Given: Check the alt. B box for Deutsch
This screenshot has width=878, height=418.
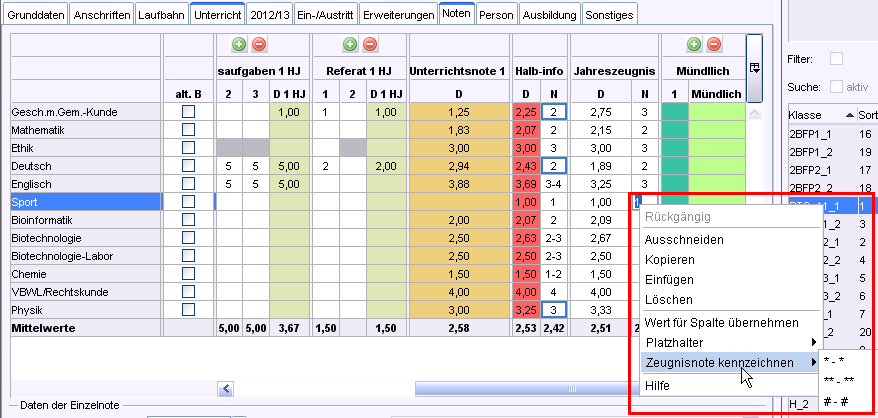Looking at the screenshot, I should (x=188, y=166).
